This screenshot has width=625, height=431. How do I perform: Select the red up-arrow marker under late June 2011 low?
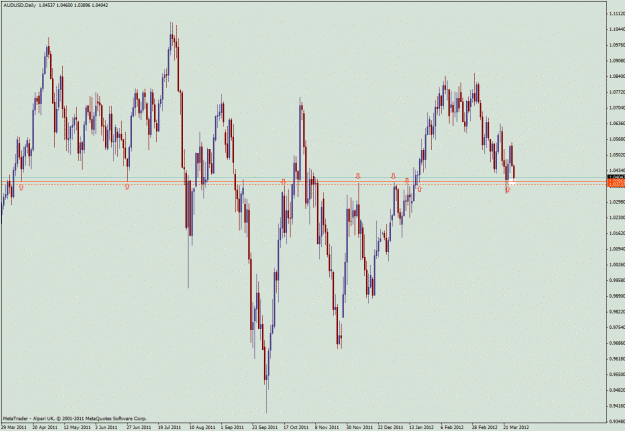coord(127,187)
